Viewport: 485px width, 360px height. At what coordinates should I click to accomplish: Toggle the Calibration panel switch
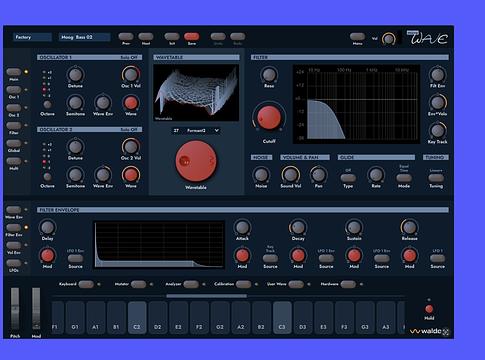click(243, 284)
